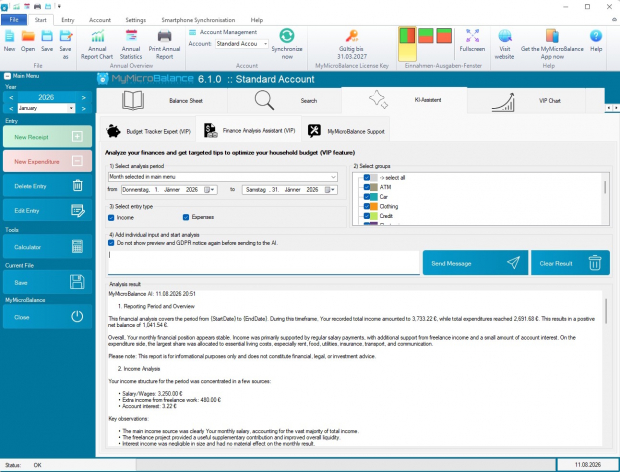Click Send Message button
This screenshot has width=620, height=472.
click(x=475, y=263)
